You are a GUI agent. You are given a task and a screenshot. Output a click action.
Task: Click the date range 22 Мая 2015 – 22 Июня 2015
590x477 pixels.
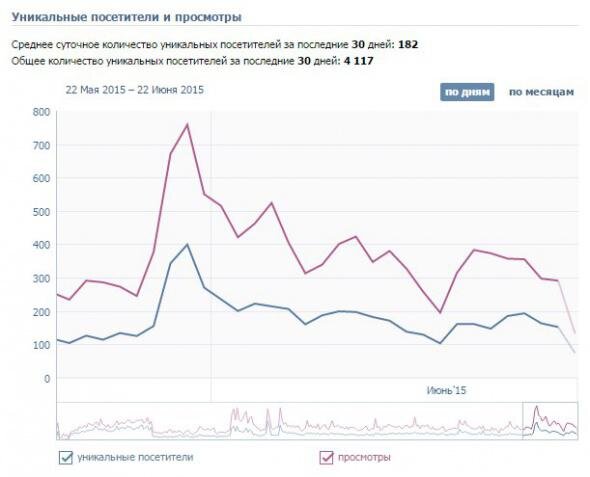(x=135, y=90)
